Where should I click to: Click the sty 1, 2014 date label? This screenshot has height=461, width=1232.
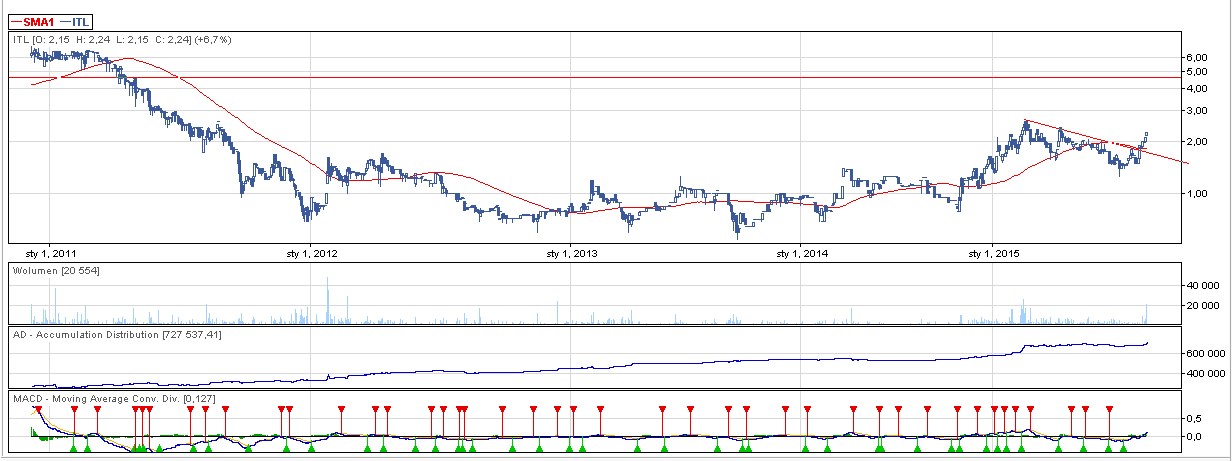pos(801,254)
